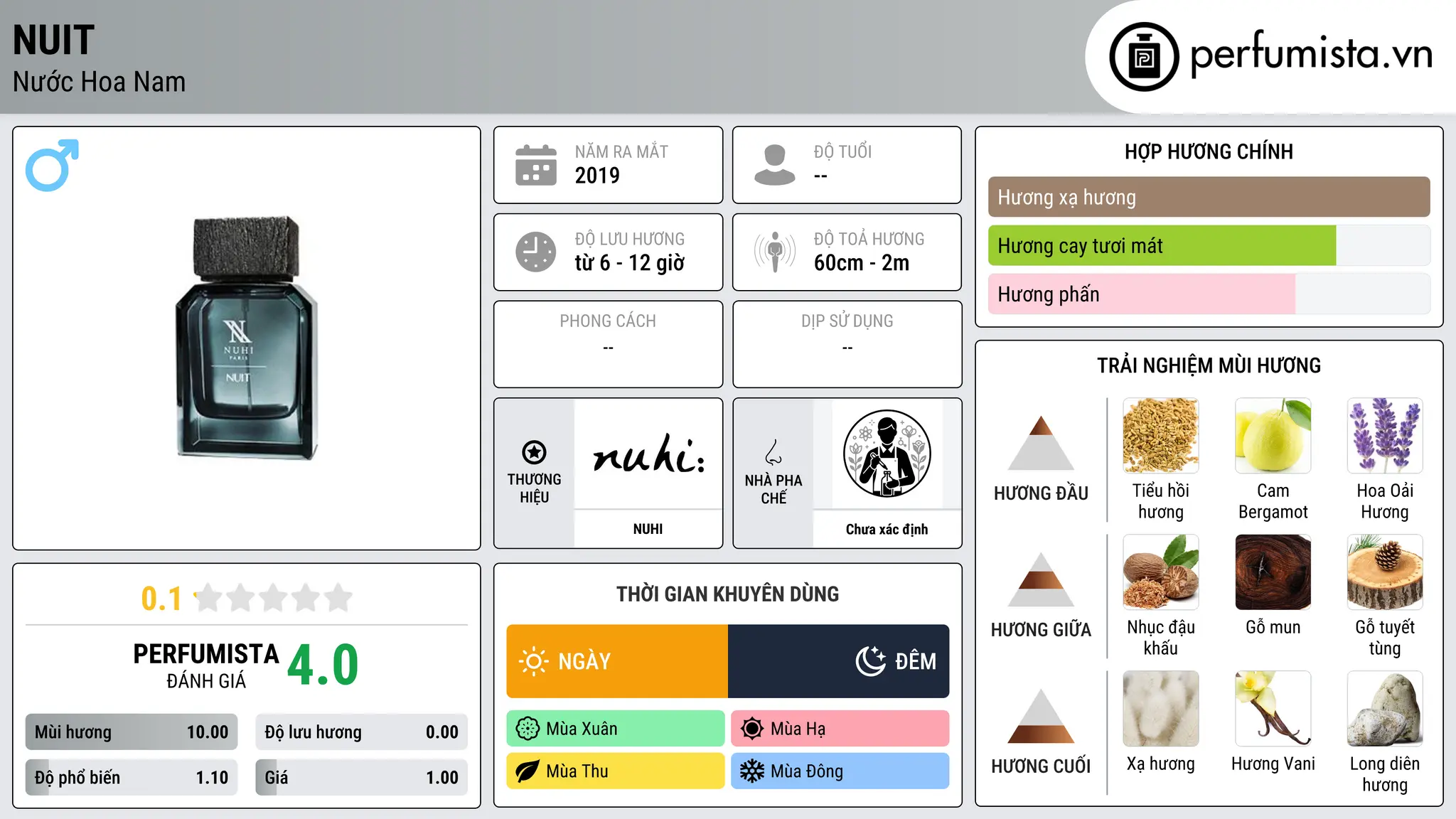Image resolution: width=1456 pixels, height=819 pixels.
Task: Click the Hương cay tươi mát accord bar
Action: (x=1209, y=245)
